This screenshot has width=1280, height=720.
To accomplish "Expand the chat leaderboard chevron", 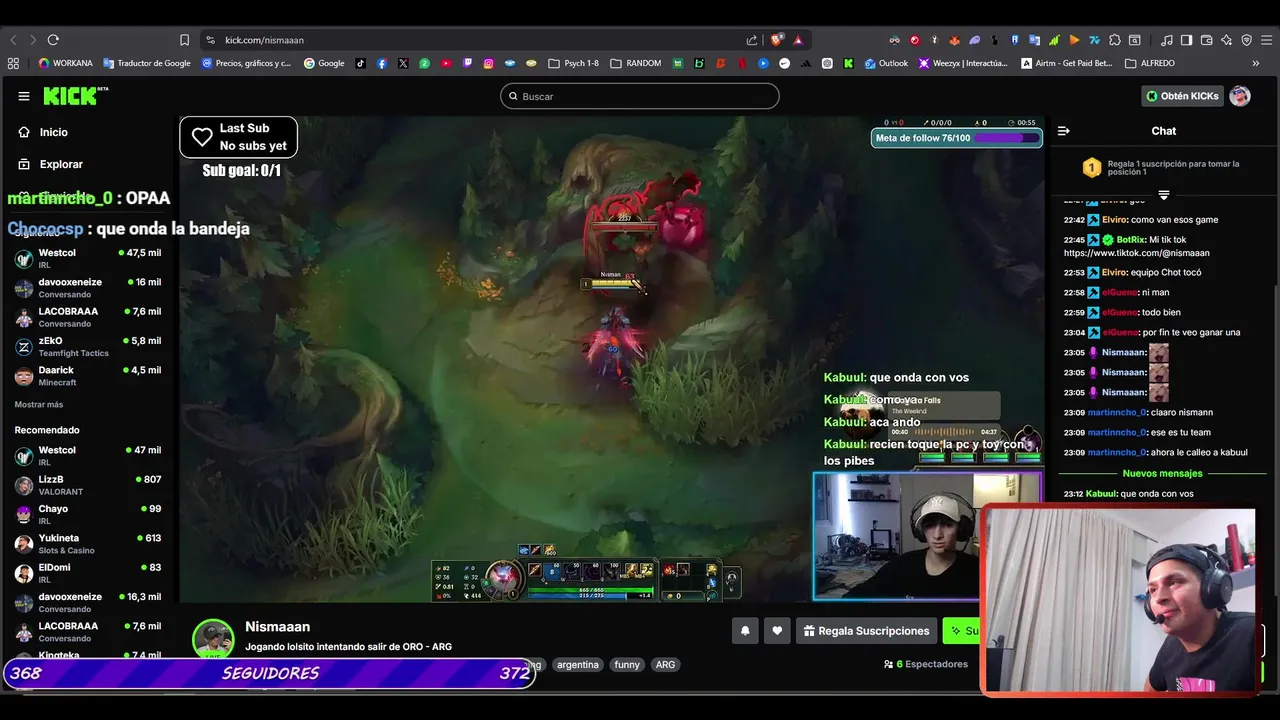I will 1164,195.
